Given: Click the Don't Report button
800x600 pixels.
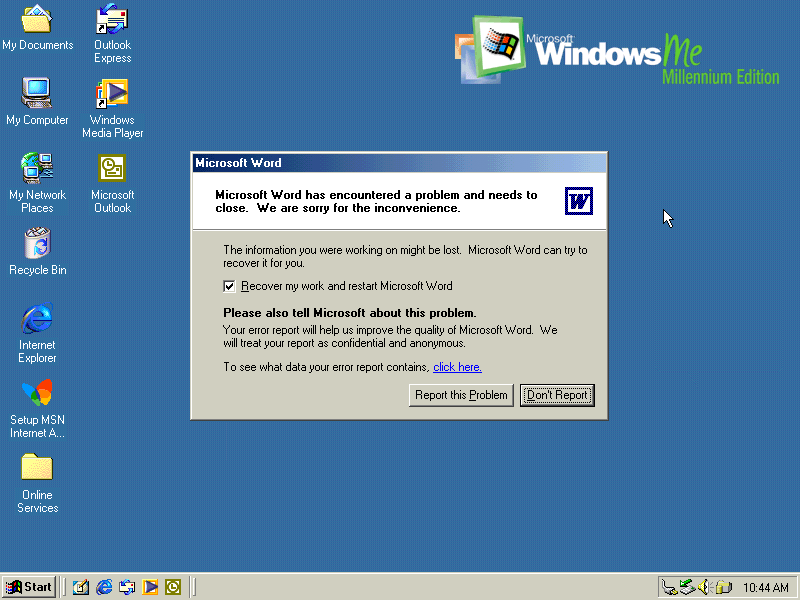Looking at the screenshot, I should [x=557, y=395].
